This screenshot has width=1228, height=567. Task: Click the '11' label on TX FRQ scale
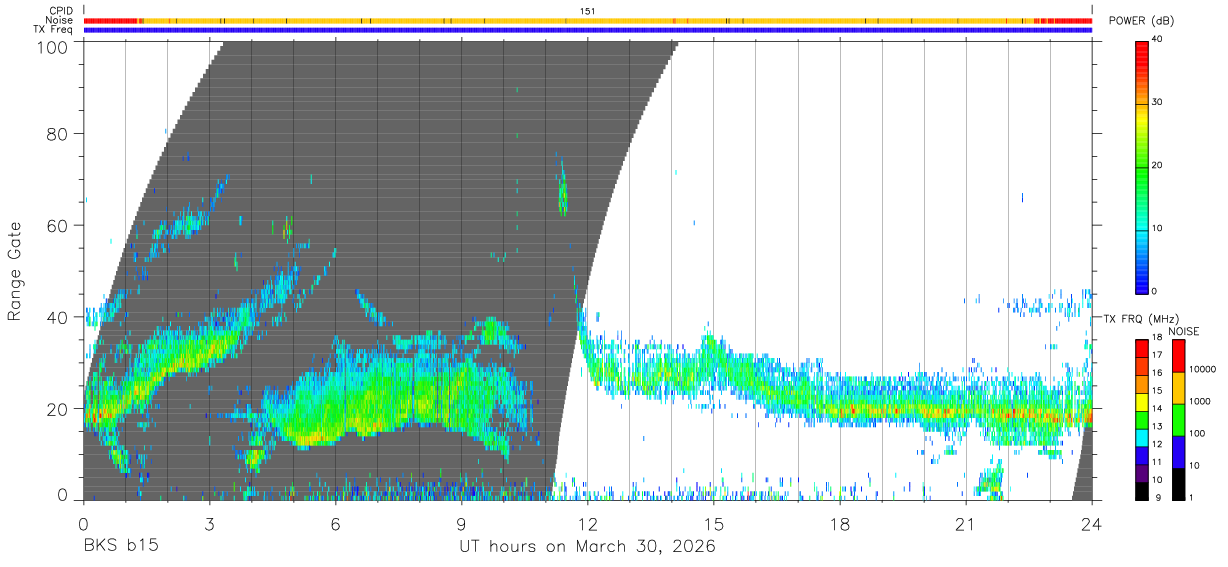click(1157, 462)
